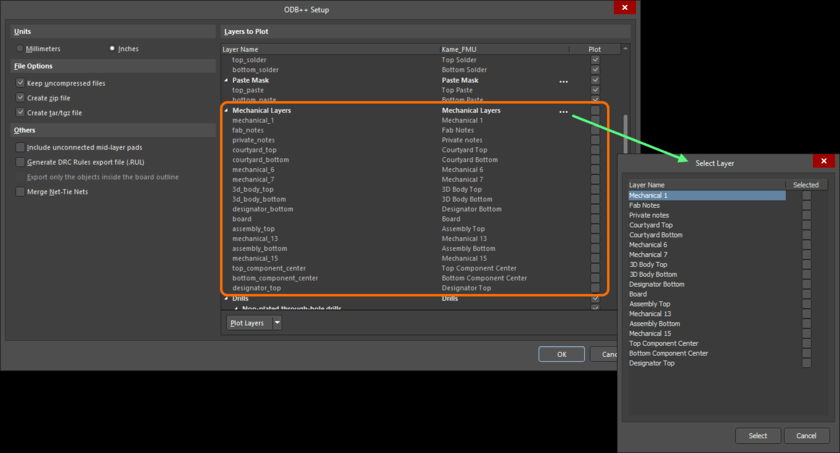Toggle Keep uncompressed files checkbox
Image resolution: width=840 pixels, height=453 pixels.
[x=20, y=83]
